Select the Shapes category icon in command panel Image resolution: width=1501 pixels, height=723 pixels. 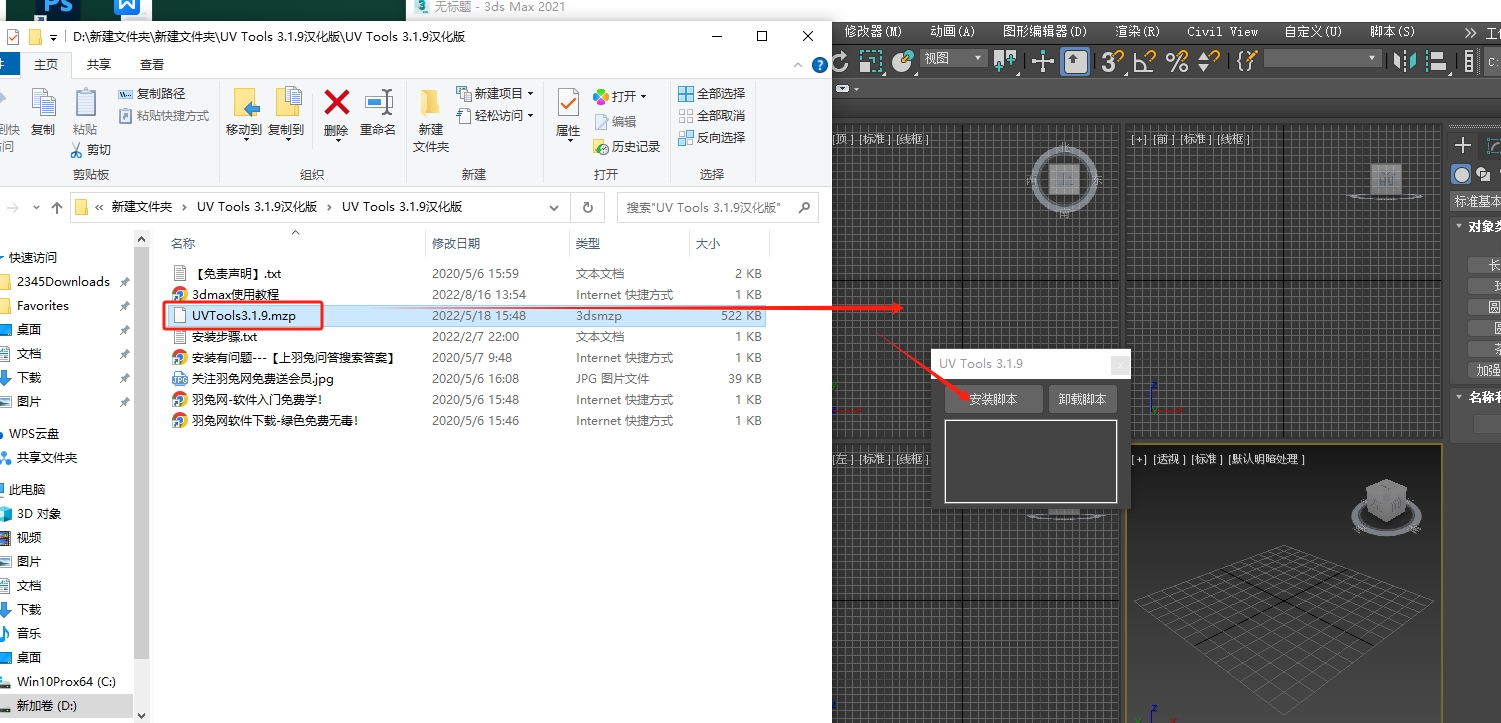[1483, 175]
